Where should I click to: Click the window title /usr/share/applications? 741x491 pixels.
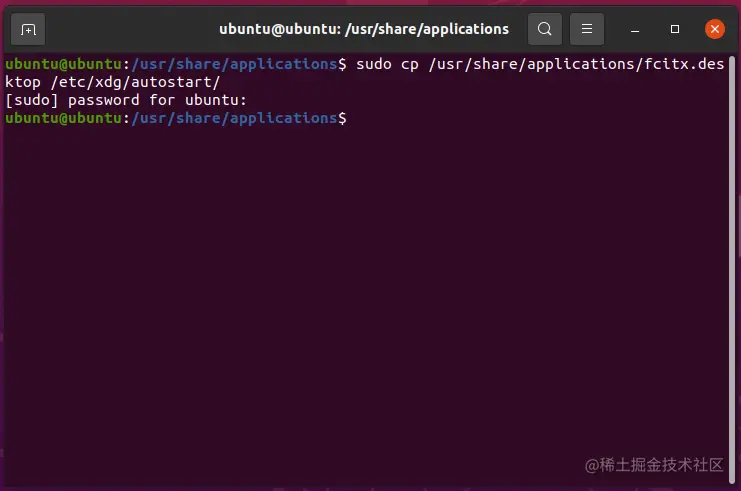(x=427, y=29)
